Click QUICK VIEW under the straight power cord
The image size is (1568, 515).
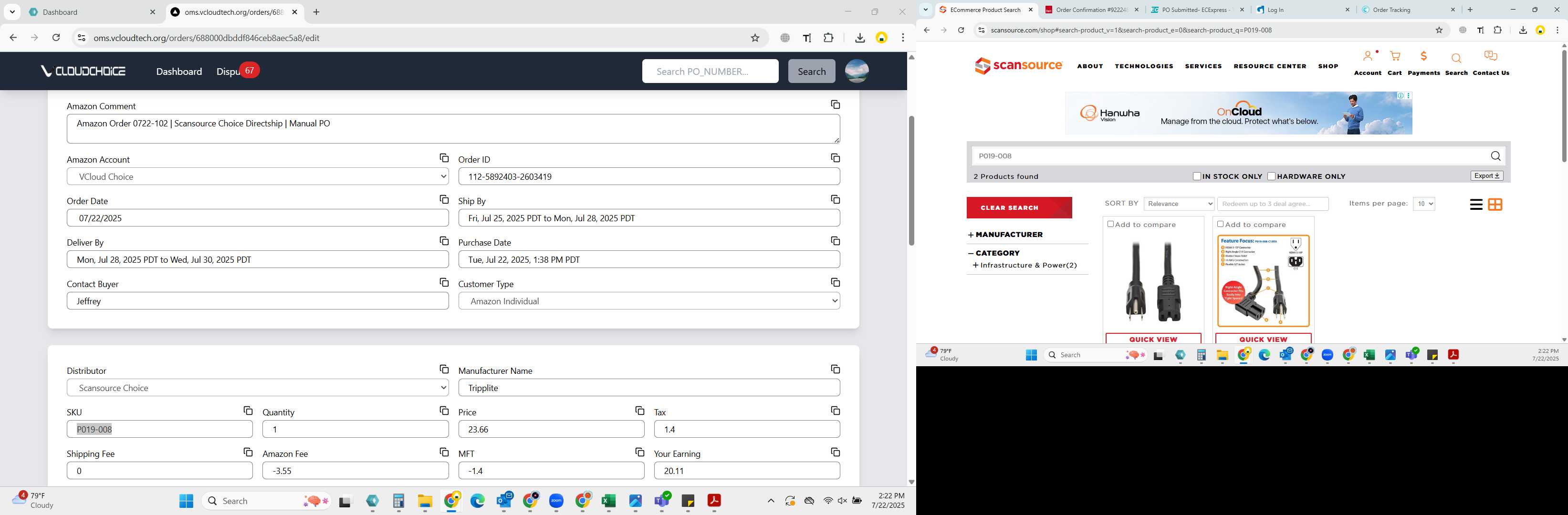point(1153,339)
